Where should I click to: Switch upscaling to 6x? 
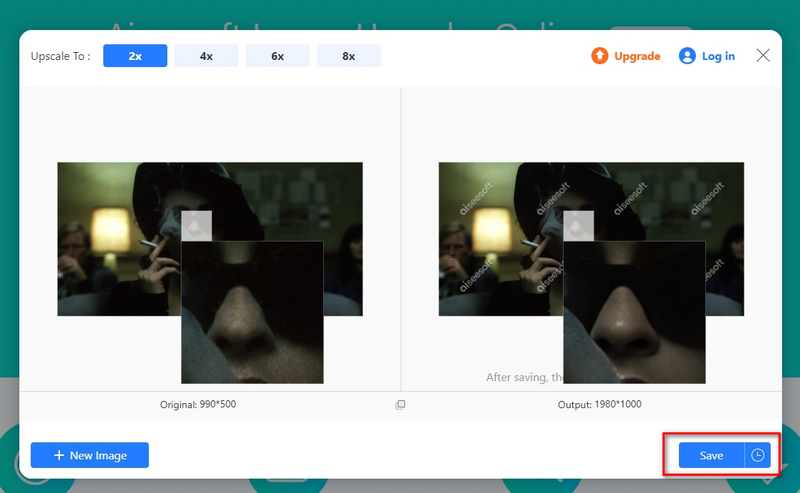tap(277, 56)
